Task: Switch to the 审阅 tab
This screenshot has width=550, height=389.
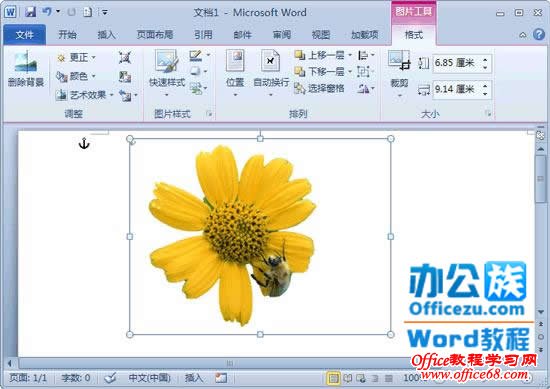Action: [282, 34]
